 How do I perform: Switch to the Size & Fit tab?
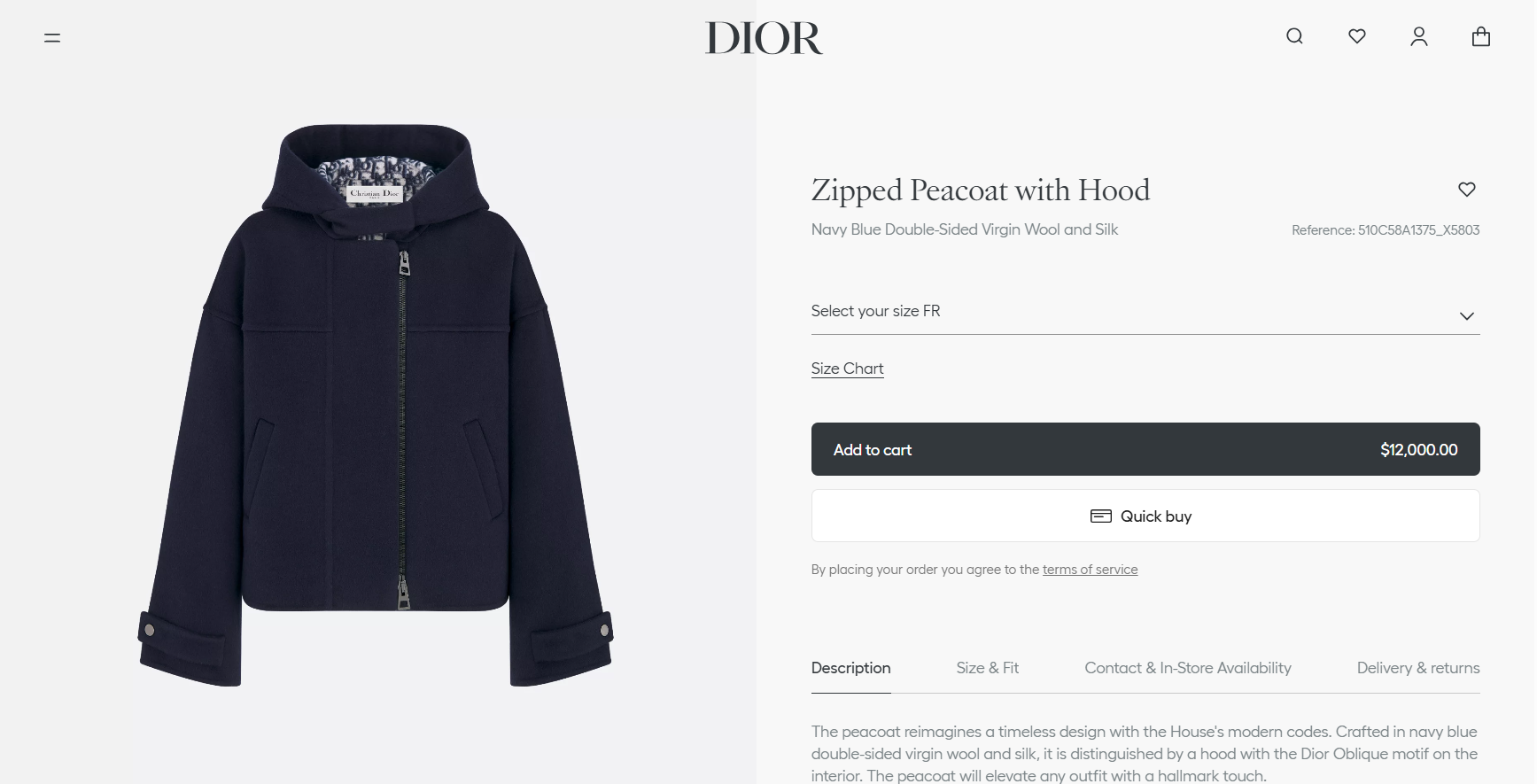pos(987,668)
